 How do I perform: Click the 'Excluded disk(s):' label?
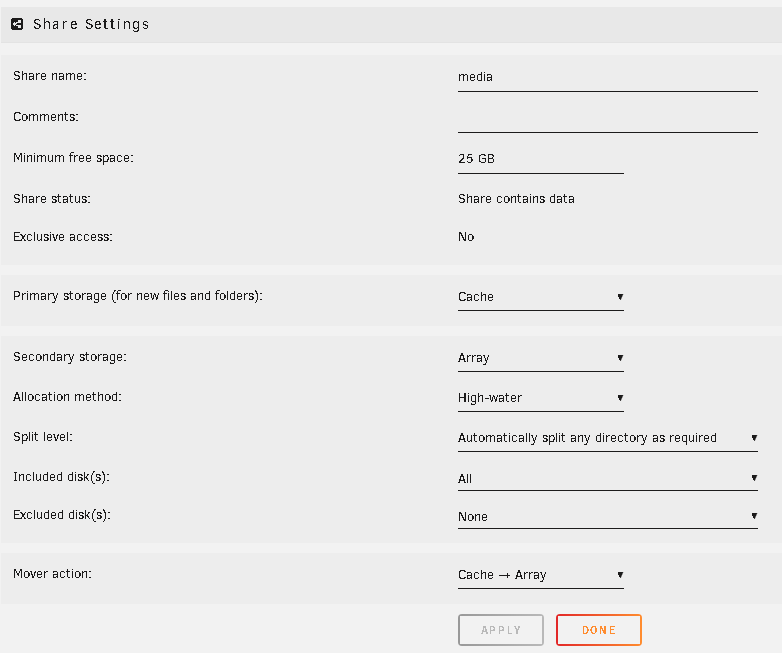click(62, 515)
